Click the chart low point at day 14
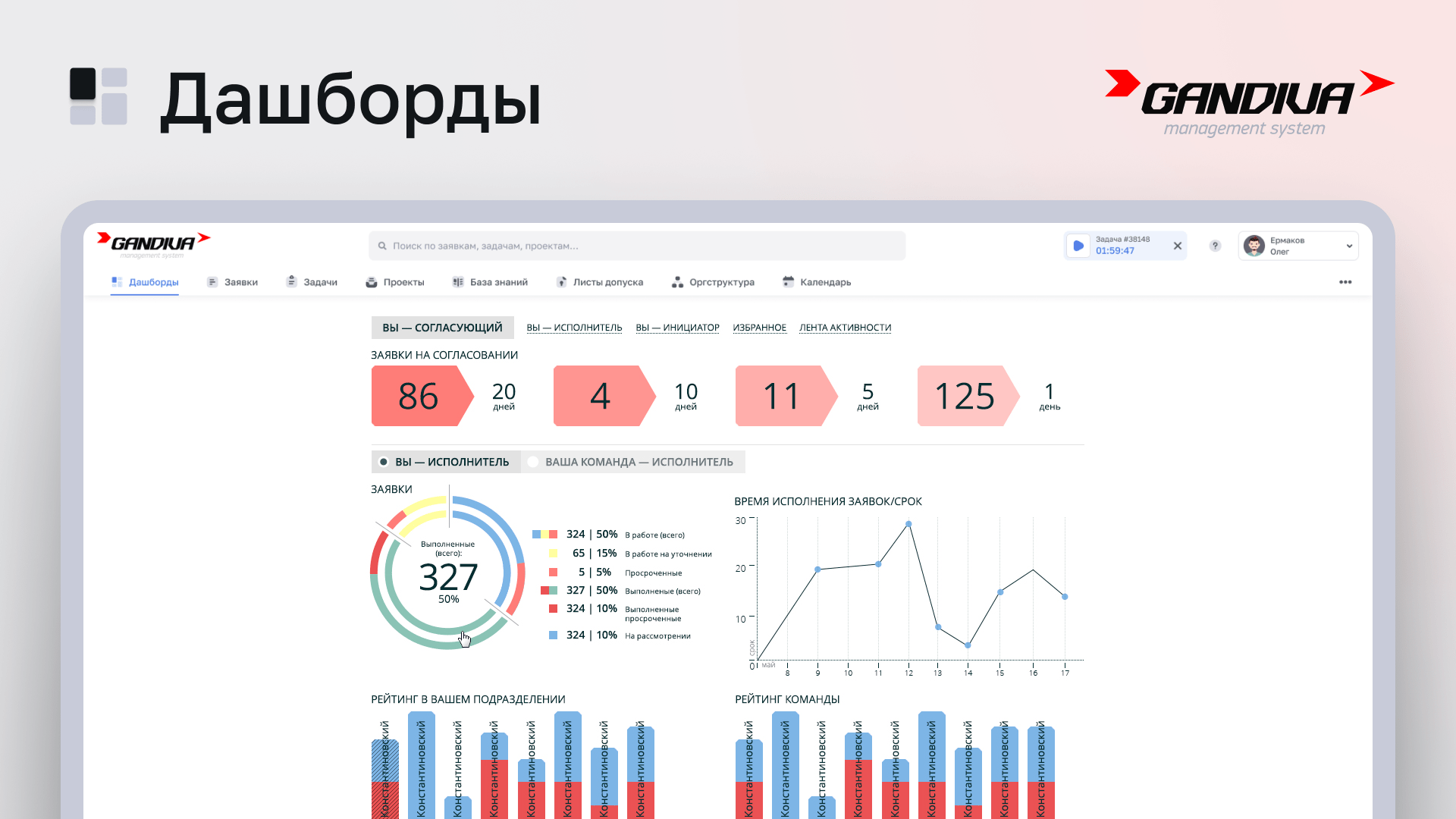The image size is (1456, 819). (x=968, y=645)
